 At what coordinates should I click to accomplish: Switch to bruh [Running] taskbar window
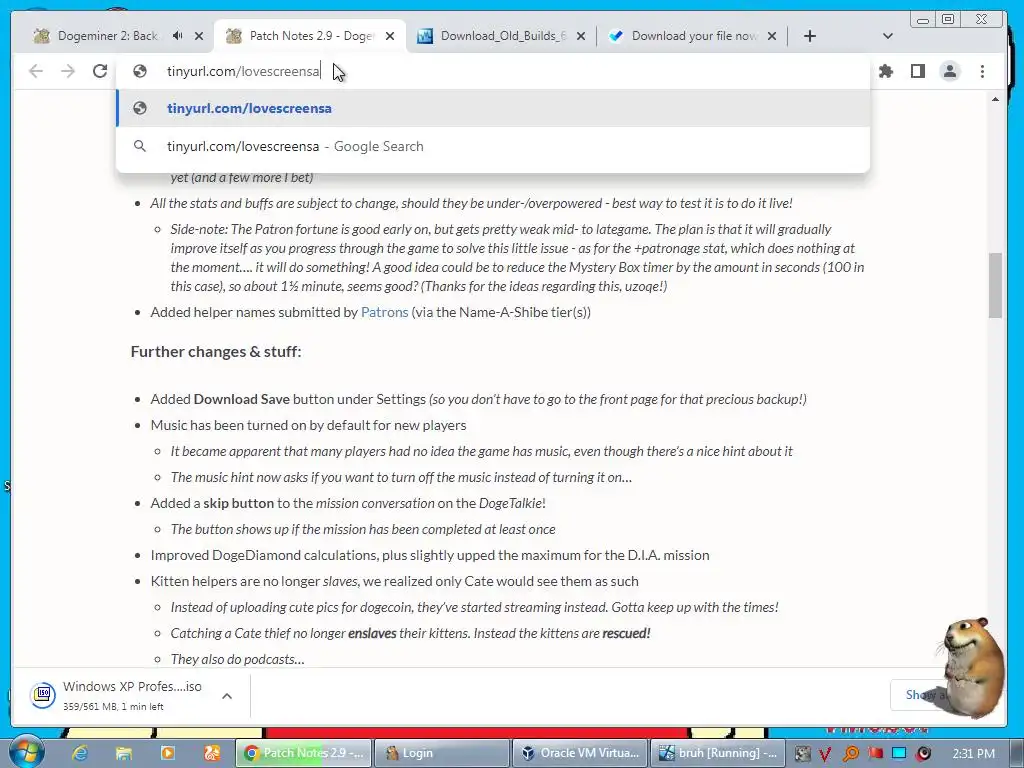point(718,753)
